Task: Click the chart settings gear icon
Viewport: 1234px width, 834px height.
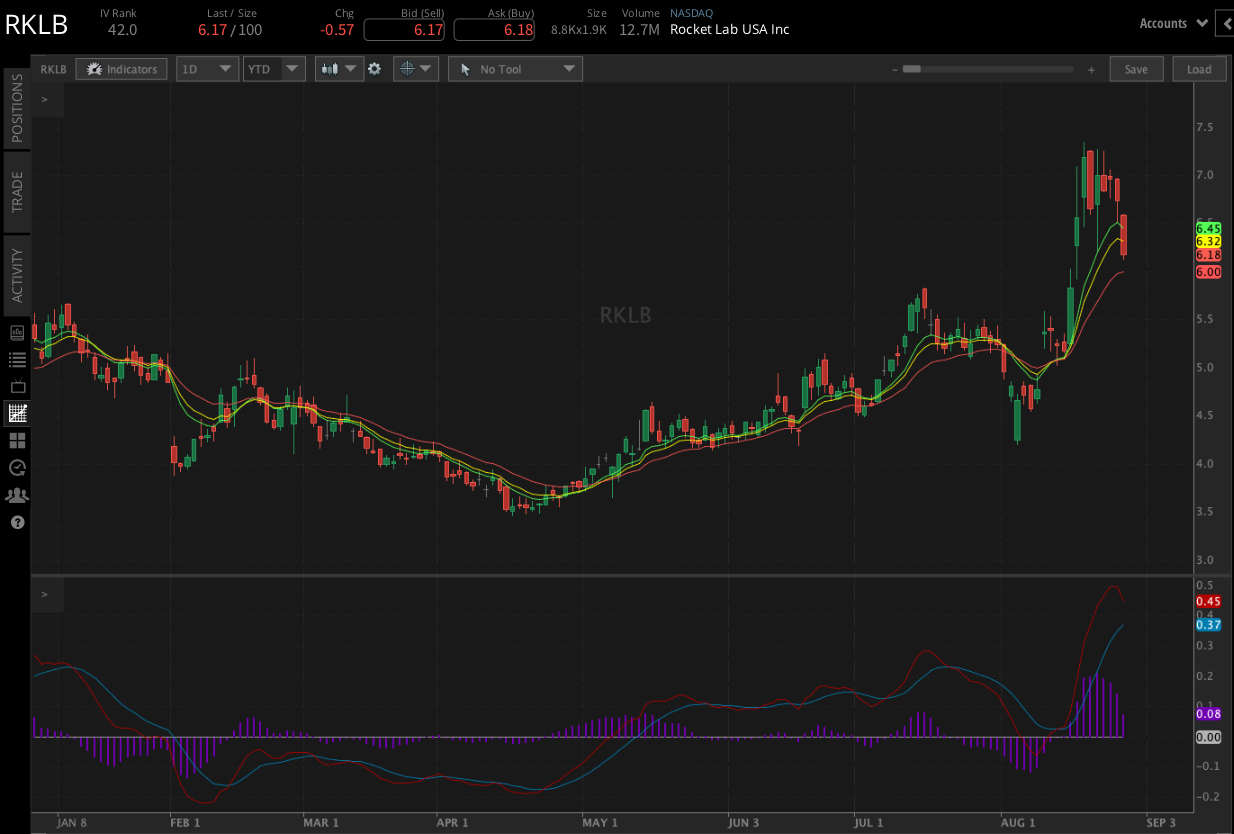Action: pyautogui.click(x=374, y=69)
